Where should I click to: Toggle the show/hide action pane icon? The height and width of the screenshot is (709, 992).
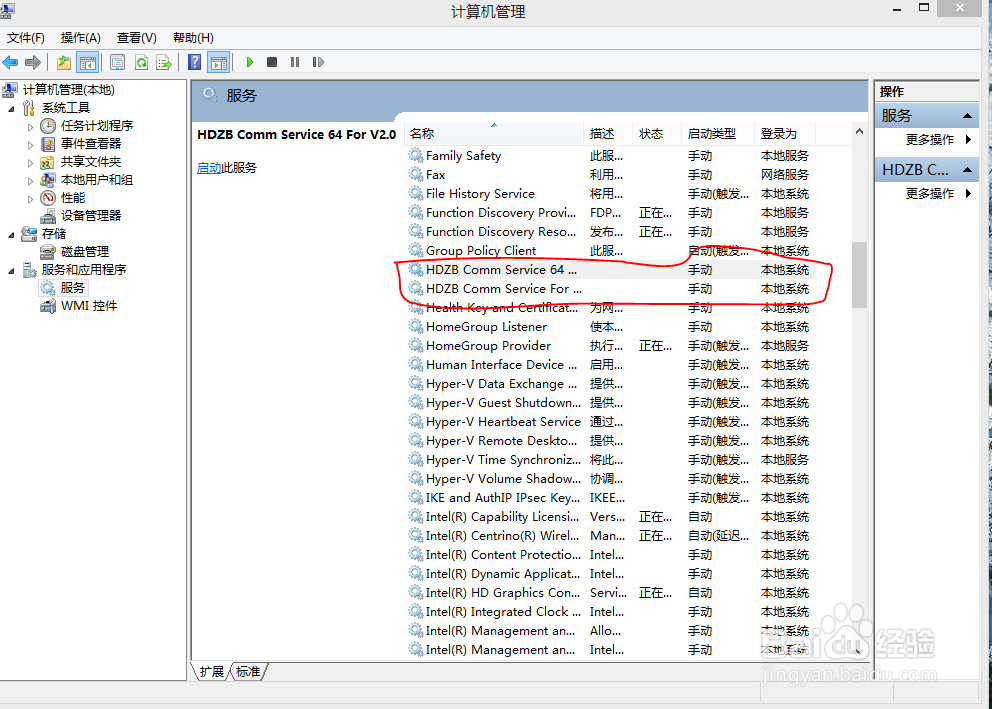click(x=218, y=62)
